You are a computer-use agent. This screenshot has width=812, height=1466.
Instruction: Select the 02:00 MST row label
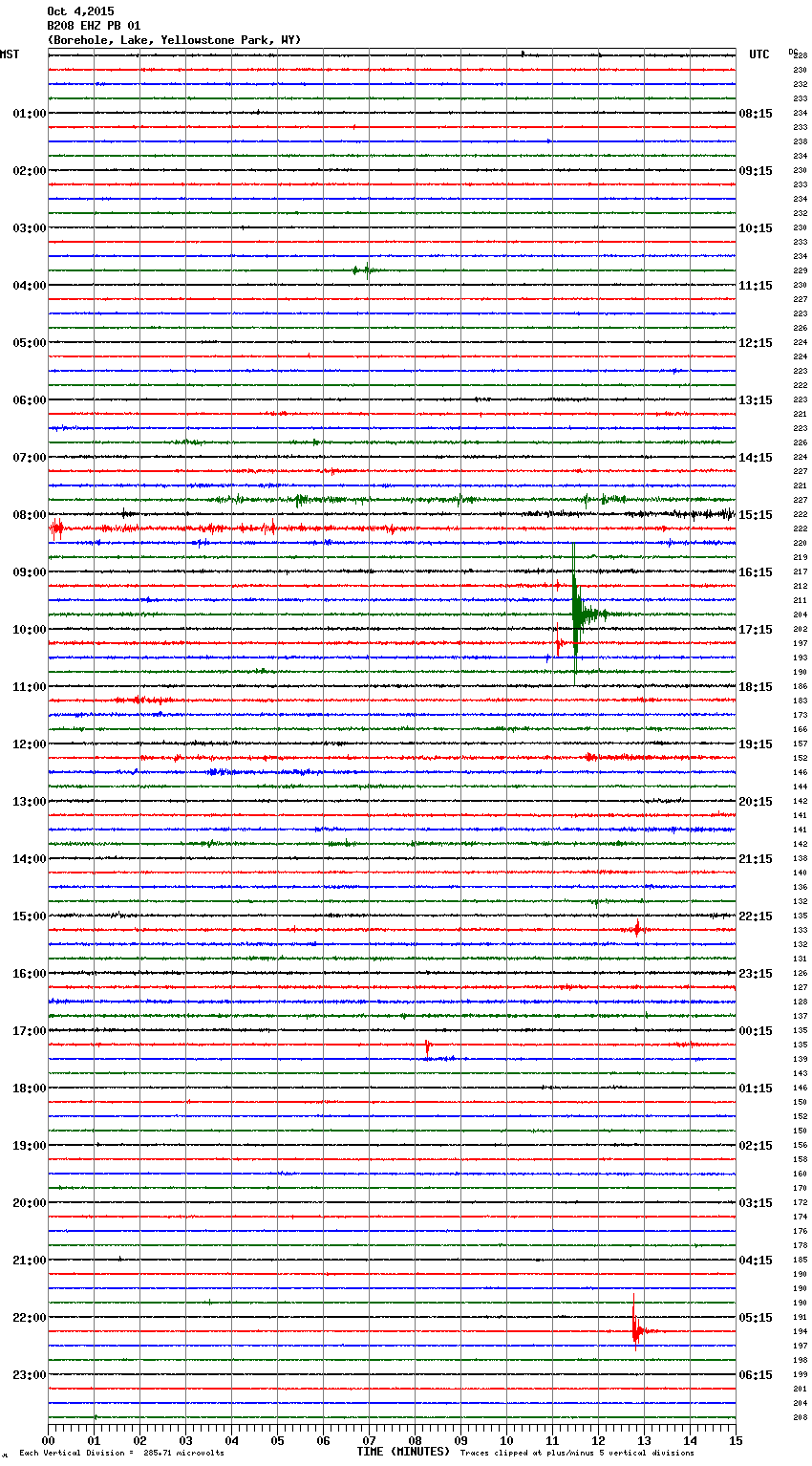pos(30,171)
